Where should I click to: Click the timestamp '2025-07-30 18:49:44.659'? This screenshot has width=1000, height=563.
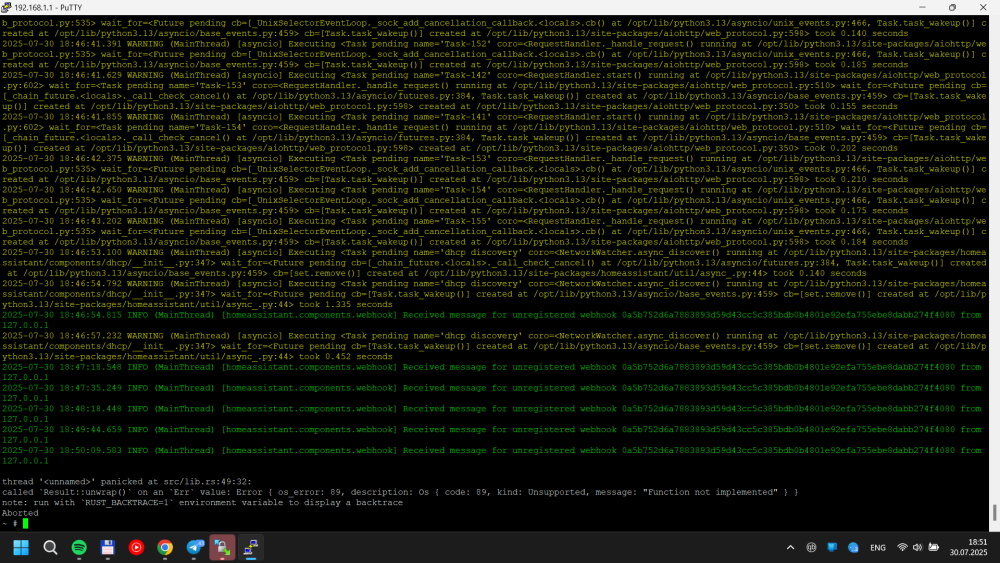61,430
